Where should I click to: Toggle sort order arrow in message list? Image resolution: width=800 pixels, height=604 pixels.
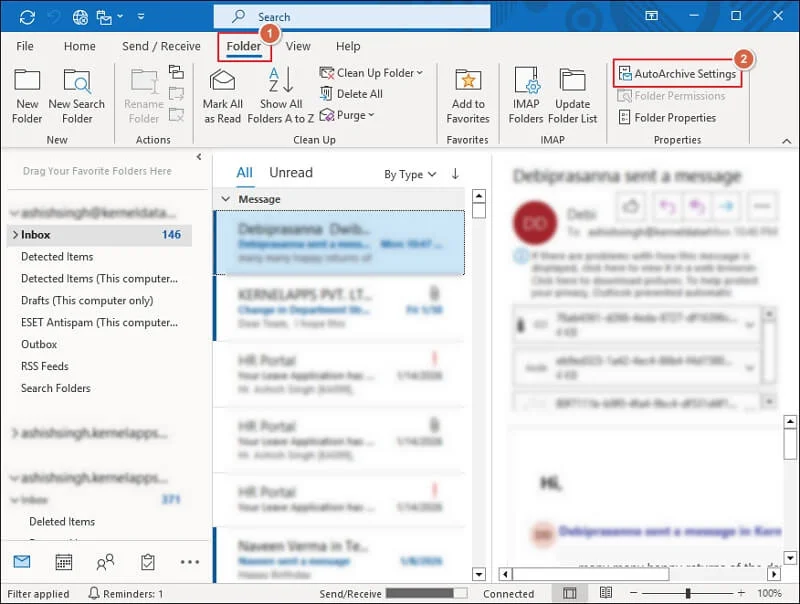[455, 174]
